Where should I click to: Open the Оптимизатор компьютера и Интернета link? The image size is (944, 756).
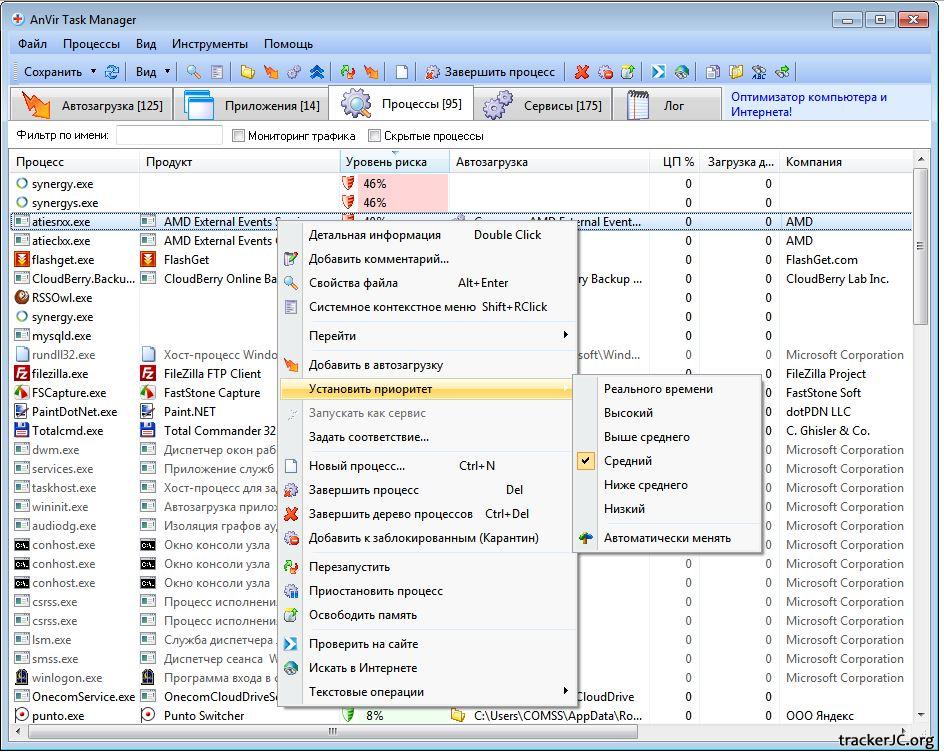coord(808,104)
